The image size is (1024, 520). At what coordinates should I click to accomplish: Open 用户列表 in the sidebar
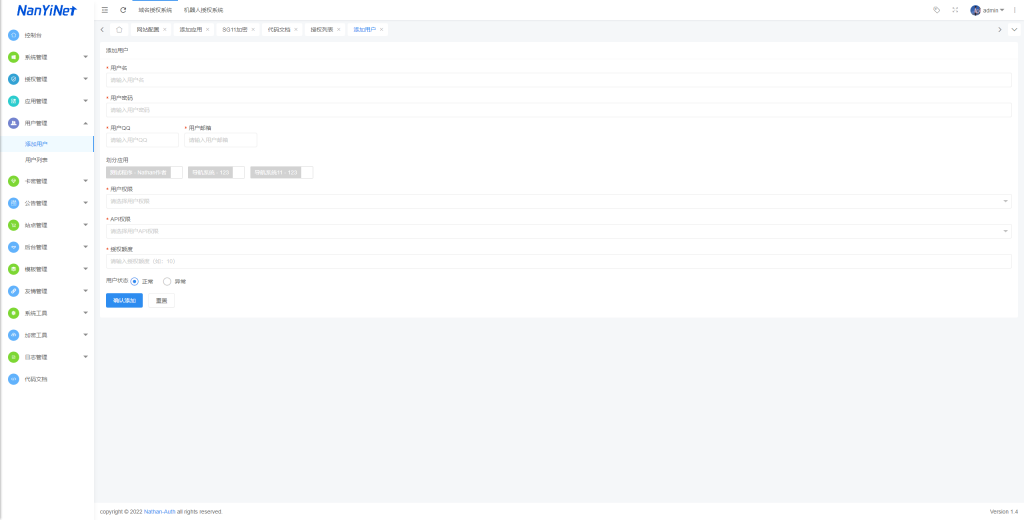36,159
